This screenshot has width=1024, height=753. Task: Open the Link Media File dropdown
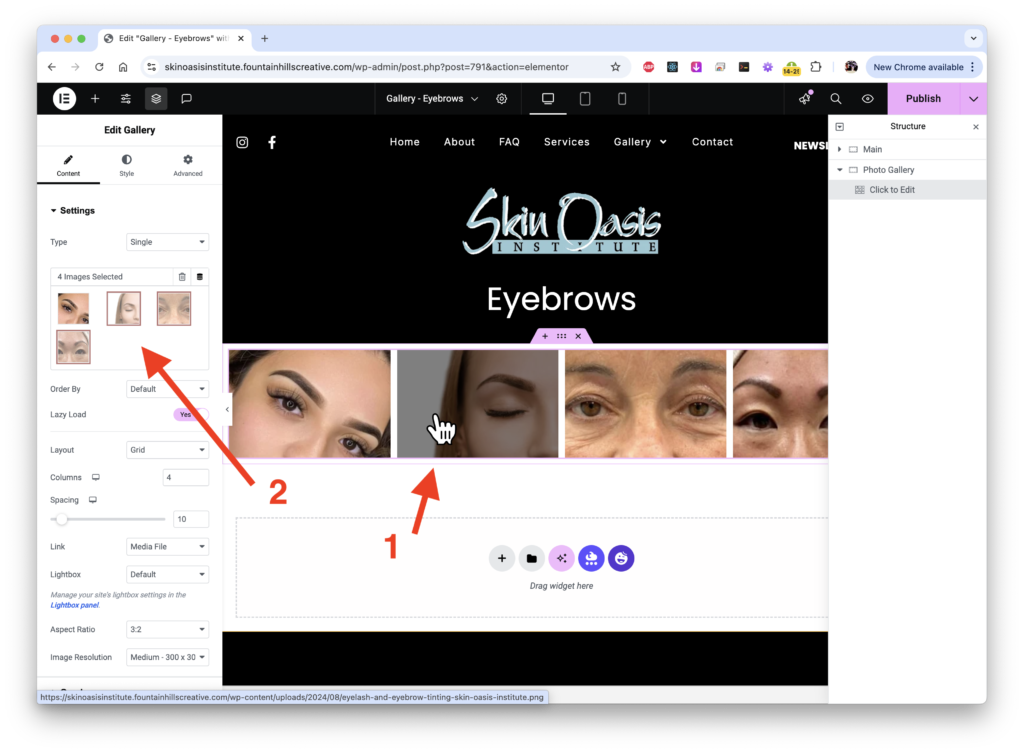(167, 547)
